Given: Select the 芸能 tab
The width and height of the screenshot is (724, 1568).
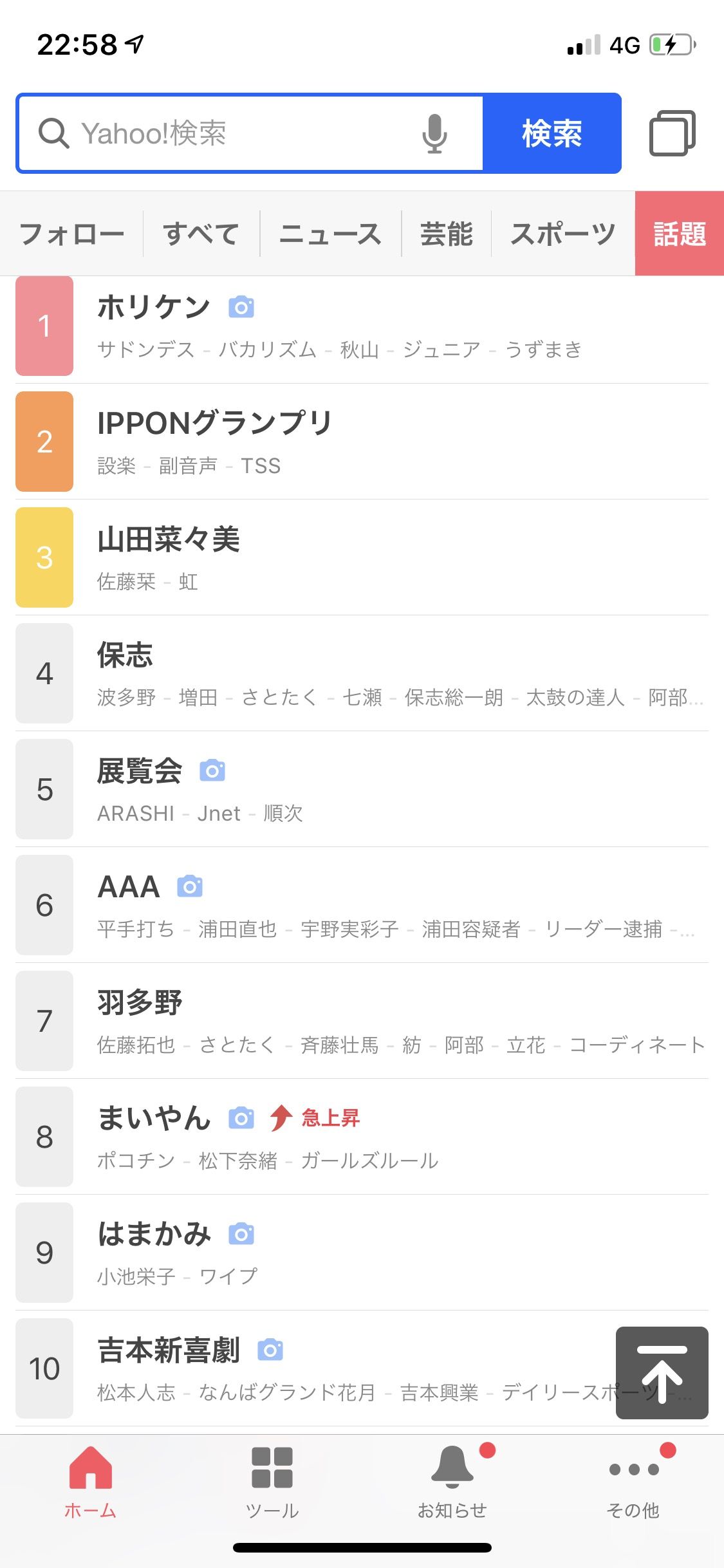Looking at the screenshot, I should (446, 234).
